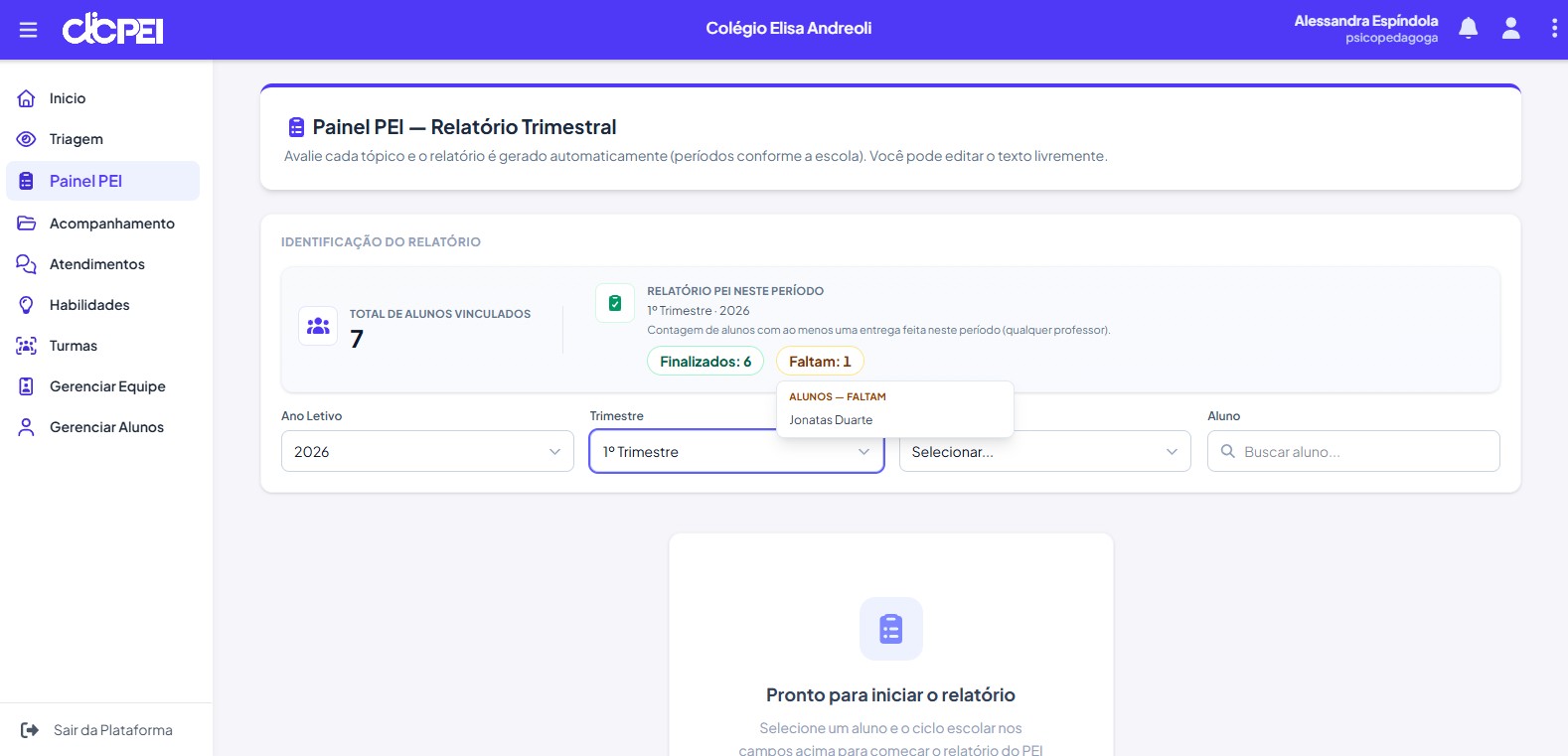Click the Pronto para iniciar o relatório heading
This screenshot has width=1568, height=756.
click(890, 695)
